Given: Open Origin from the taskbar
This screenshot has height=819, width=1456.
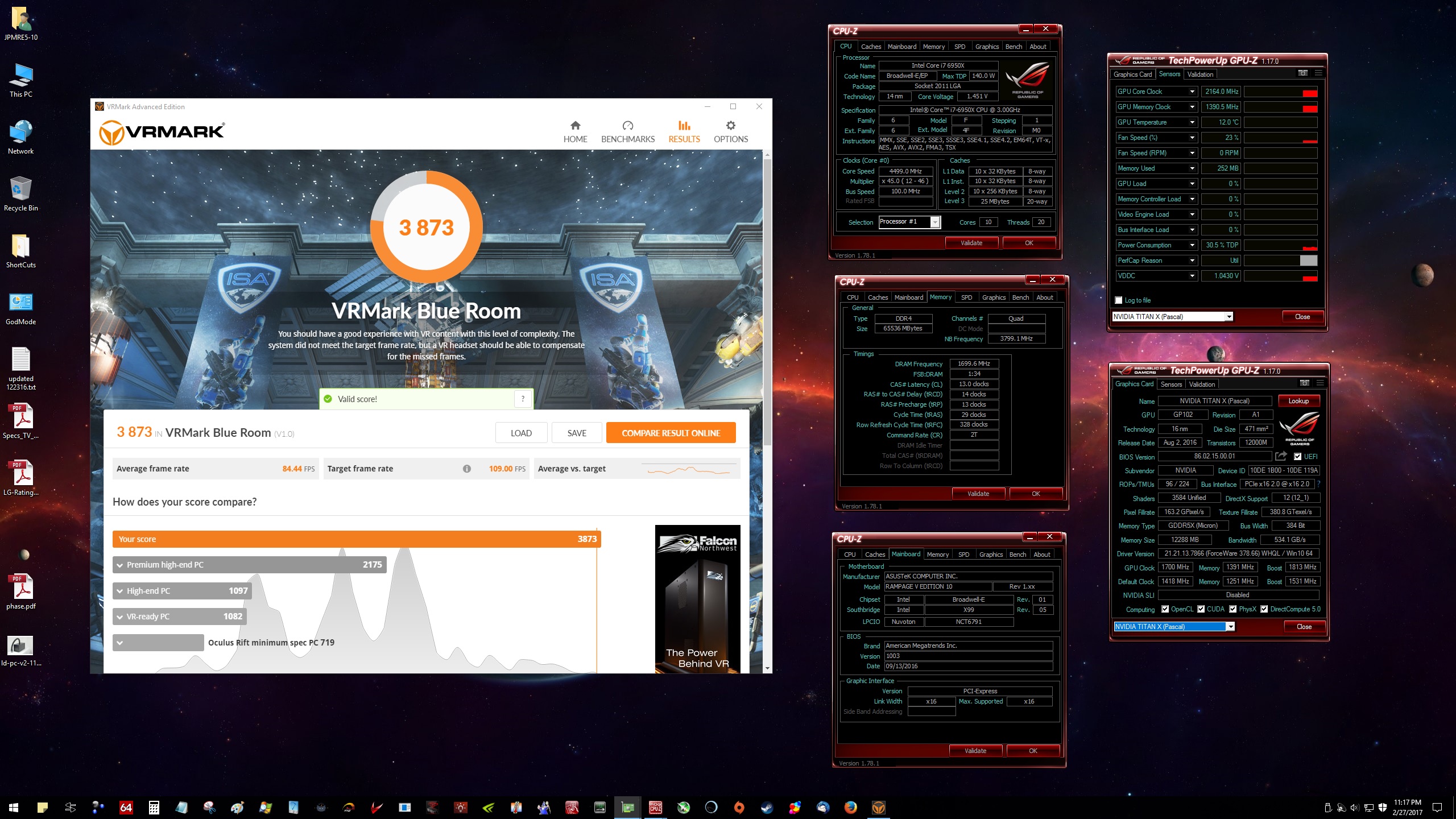Looking at the screenshot, I should [x=739, y=807].
